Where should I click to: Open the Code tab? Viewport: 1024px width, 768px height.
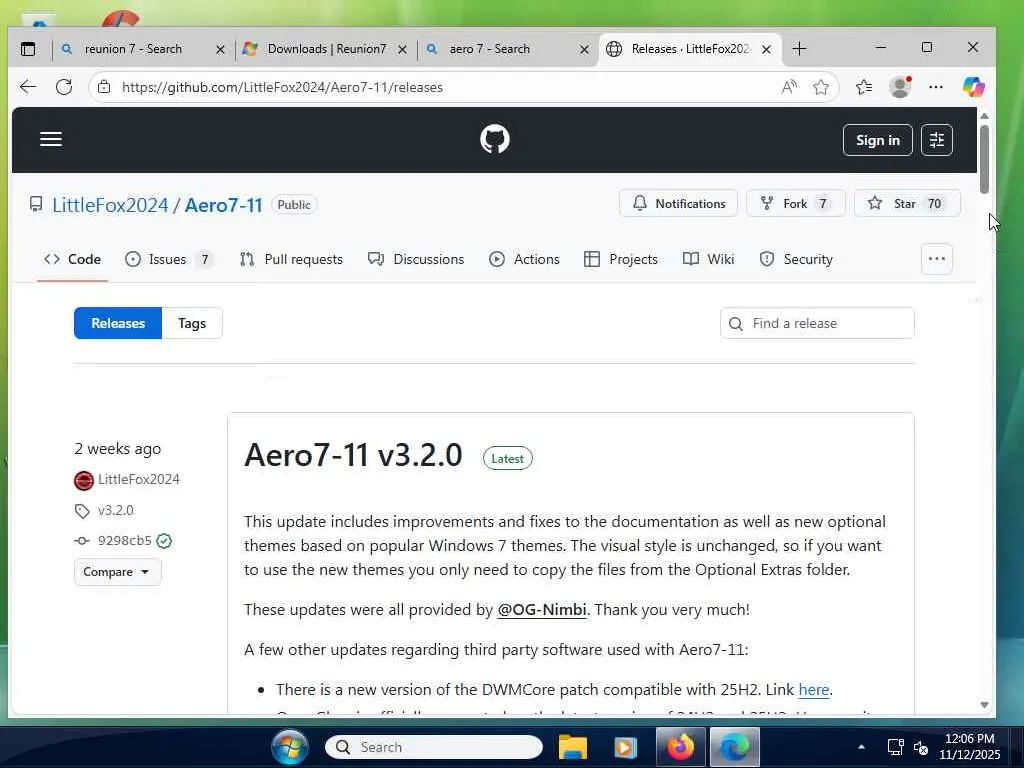click(72, 259)
